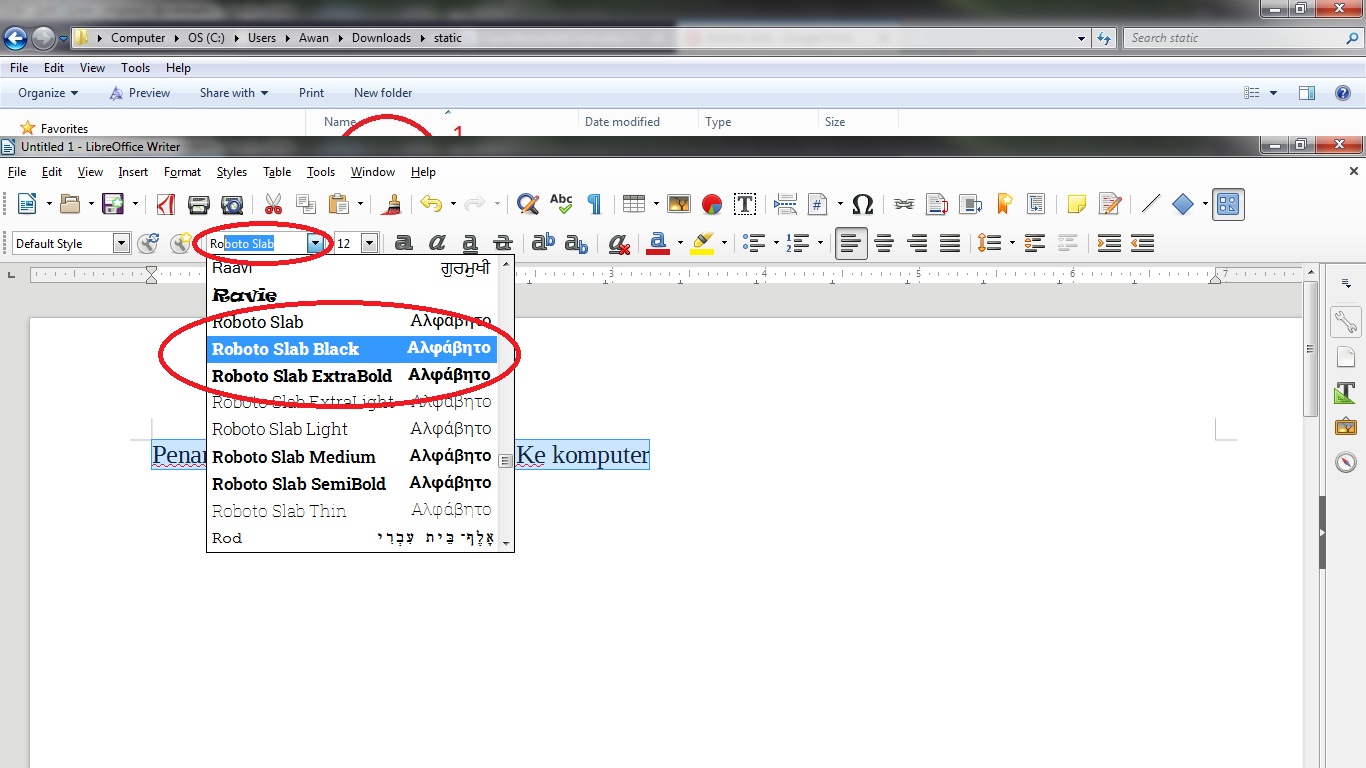Insert a Hyperlink using chain icon
This screenshot has width=1366, height=768.
[904, 204]
